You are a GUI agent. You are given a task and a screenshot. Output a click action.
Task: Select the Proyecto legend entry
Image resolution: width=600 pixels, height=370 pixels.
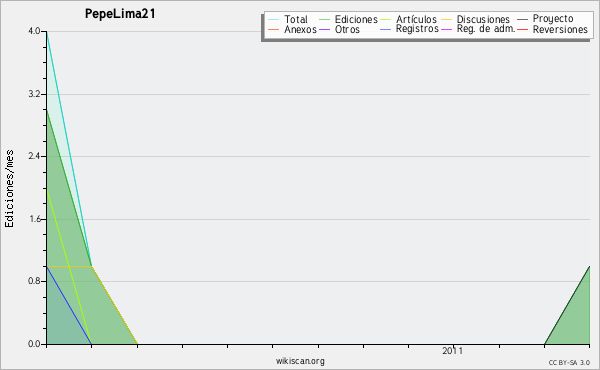click(553, 19)
